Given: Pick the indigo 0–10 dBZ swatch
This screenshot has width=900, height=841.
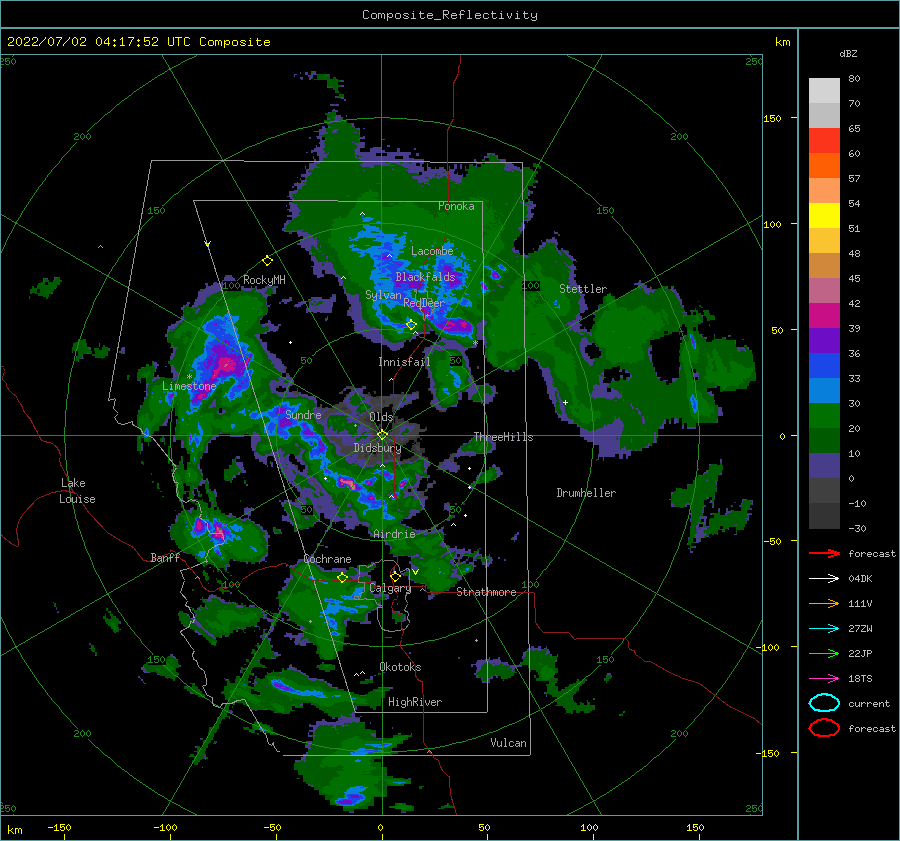Looking at the screenshot, I should (824, 466).
